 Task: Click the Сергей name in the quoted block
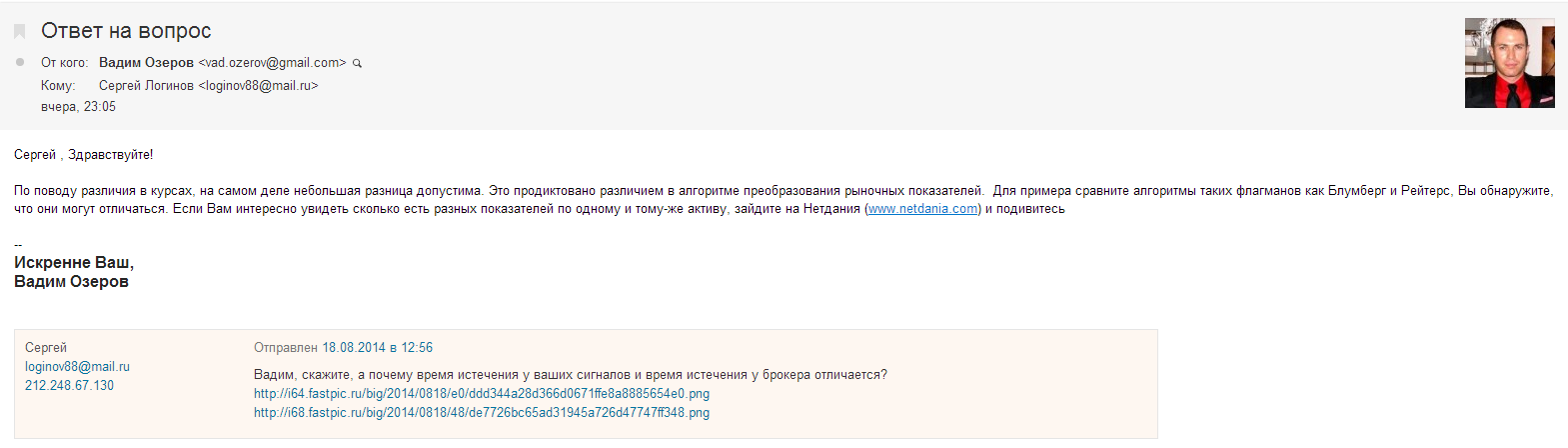point(46,348)
